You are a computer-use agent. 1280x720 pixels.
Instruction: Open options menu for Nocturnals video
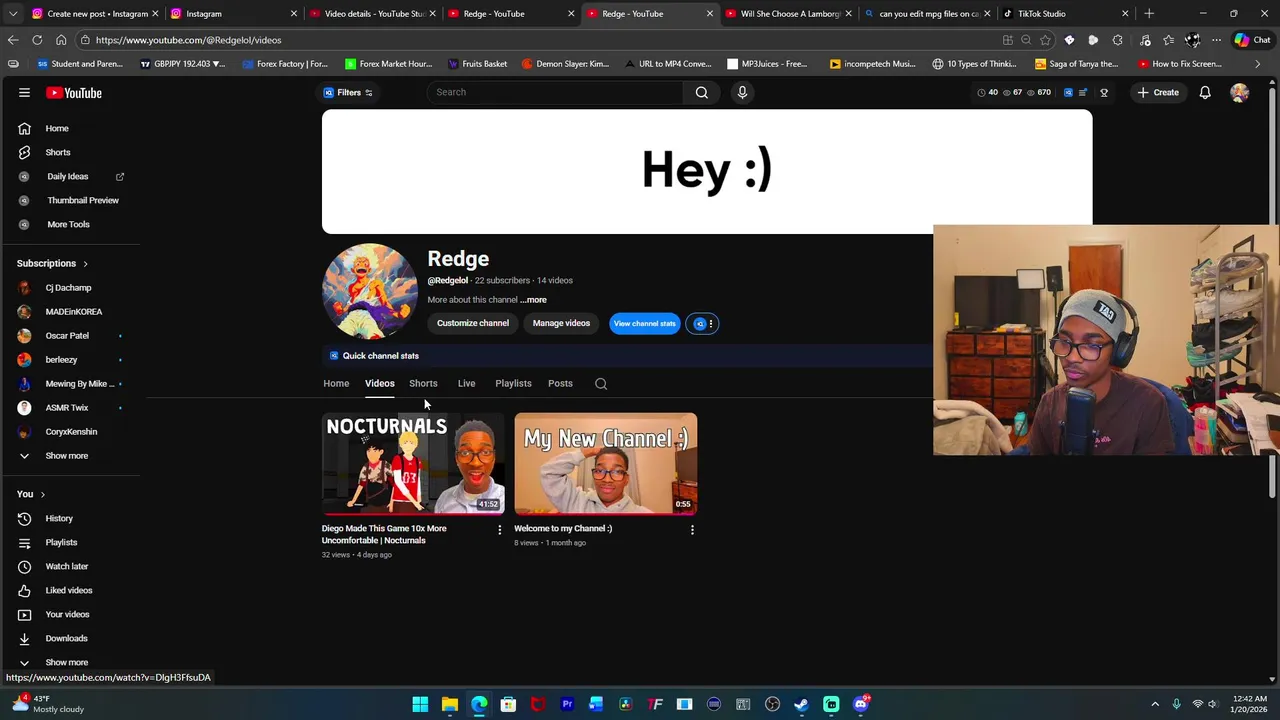[x=500, y=530]
